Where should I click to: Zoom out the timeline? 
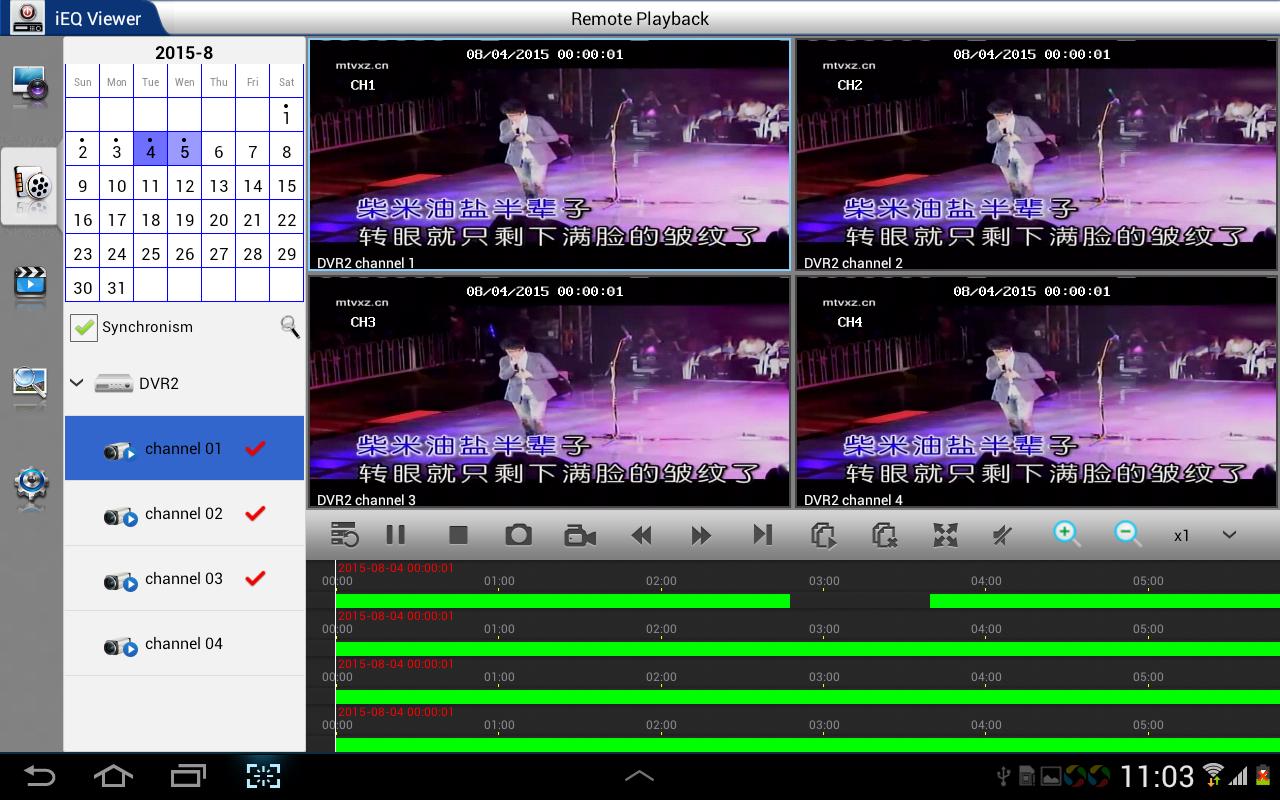[1128, 533]
